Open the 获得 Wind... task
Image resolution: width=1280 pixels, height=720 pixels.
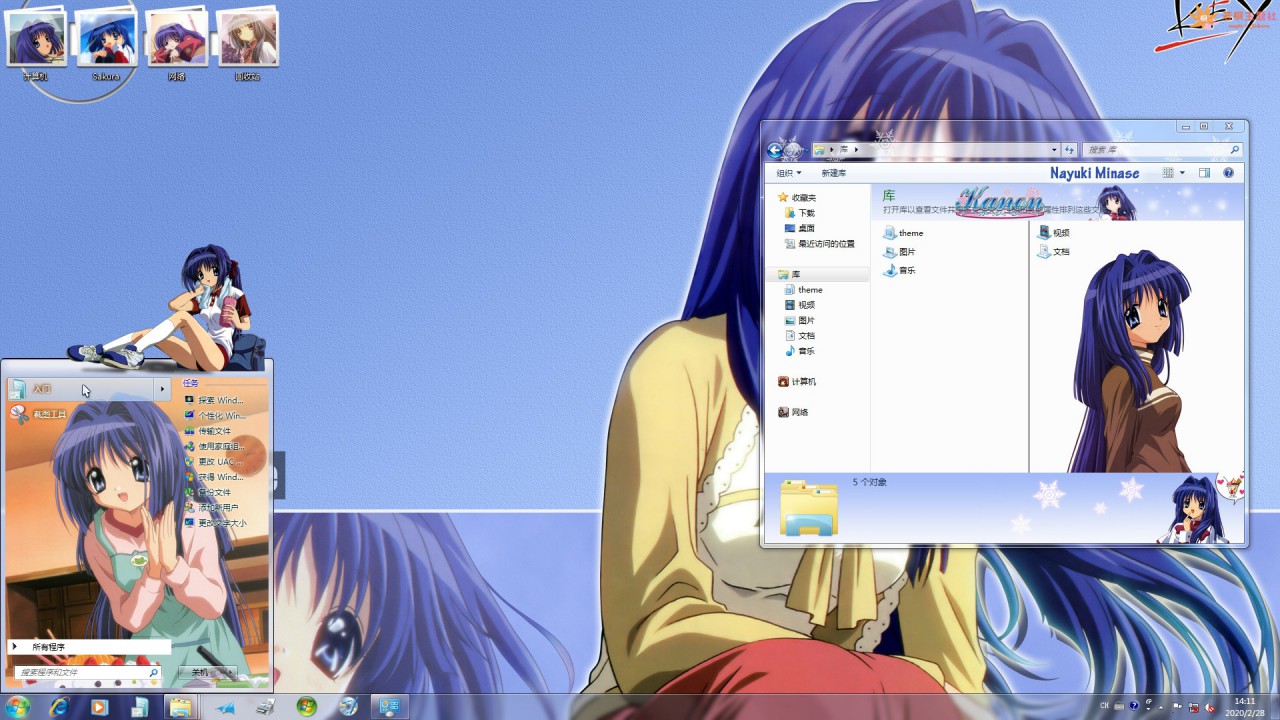(214, 477)
